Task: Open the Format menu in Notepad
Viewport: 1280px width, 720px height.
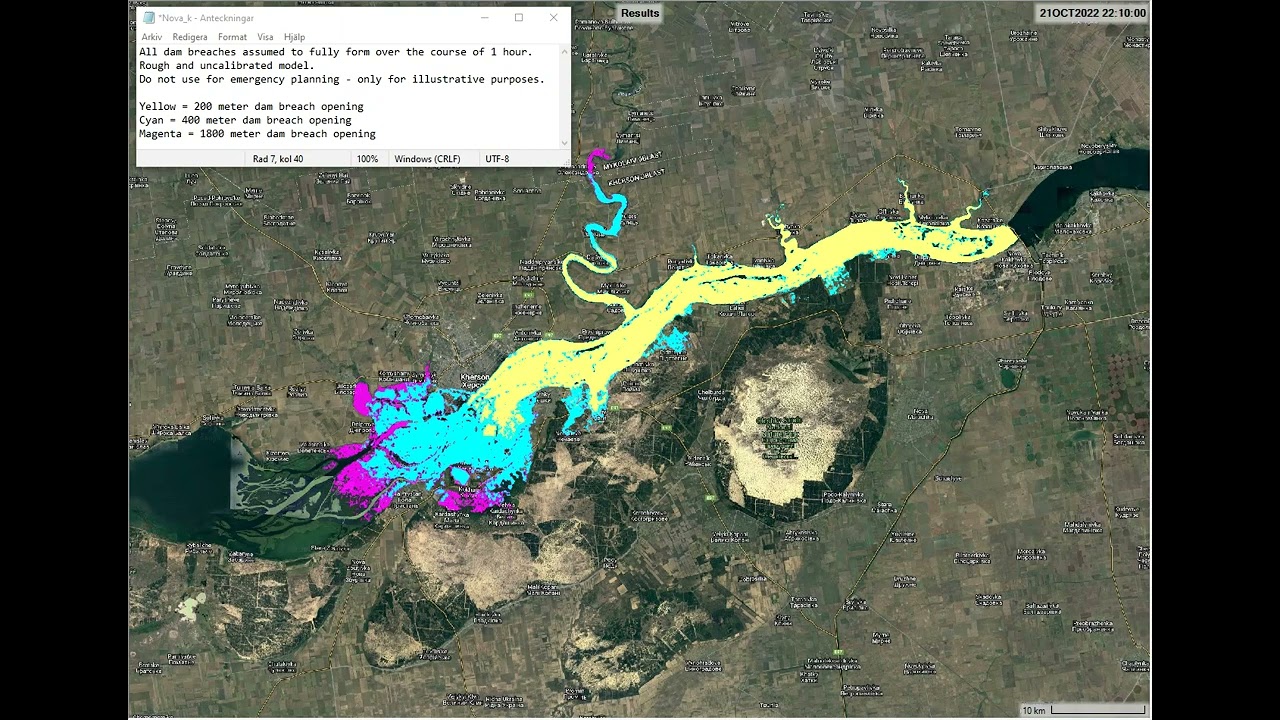Action: (x=232, y=37)
